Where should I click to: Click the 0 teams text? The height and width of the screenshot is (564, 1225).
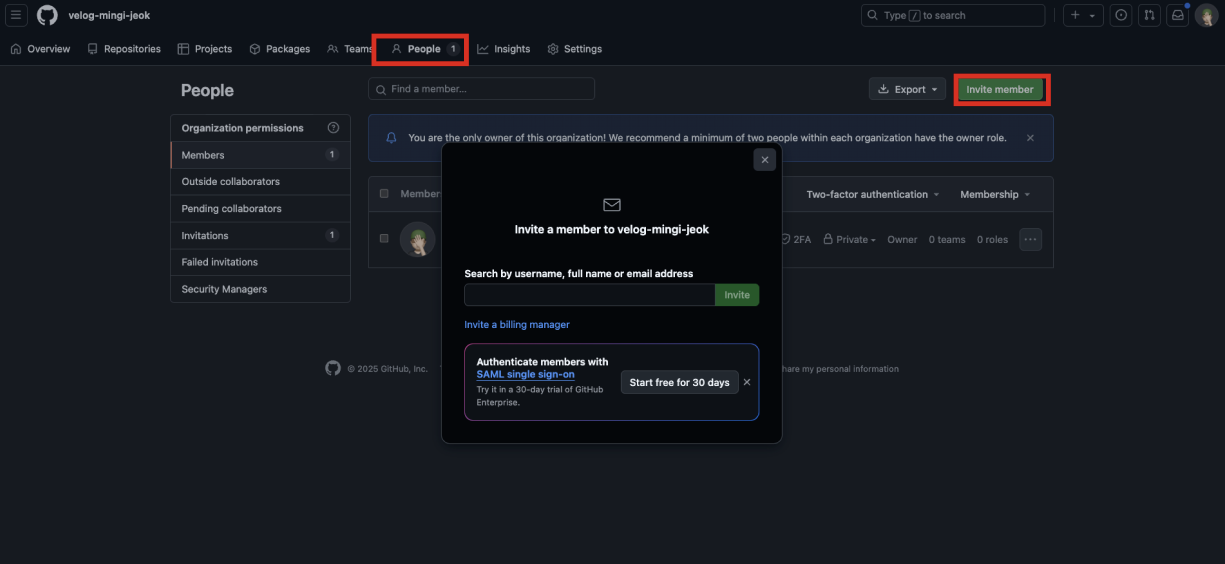point(947,240)
